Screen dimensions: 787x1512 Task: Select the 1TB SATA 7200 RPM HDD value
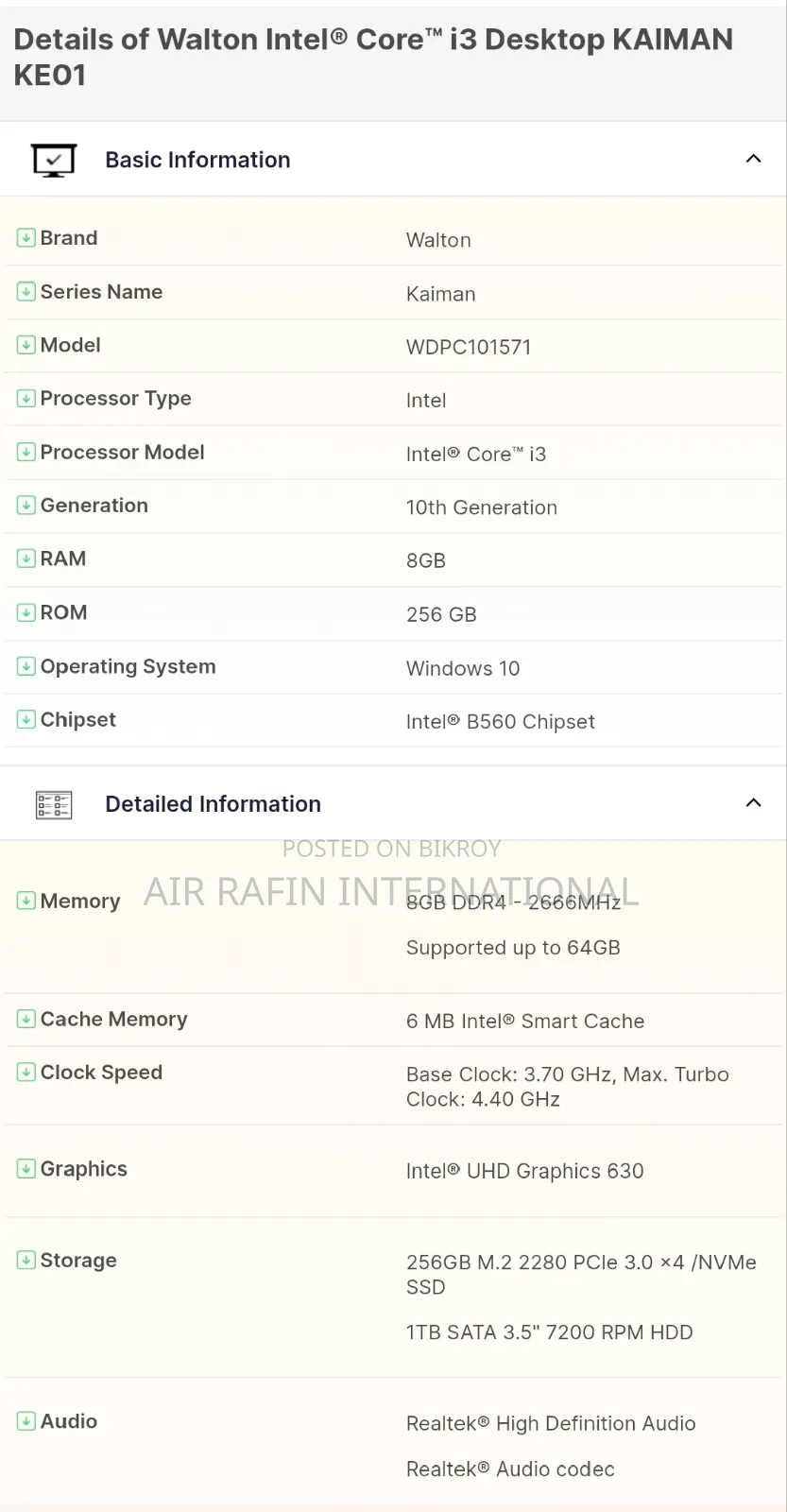tap(550, 1332)
